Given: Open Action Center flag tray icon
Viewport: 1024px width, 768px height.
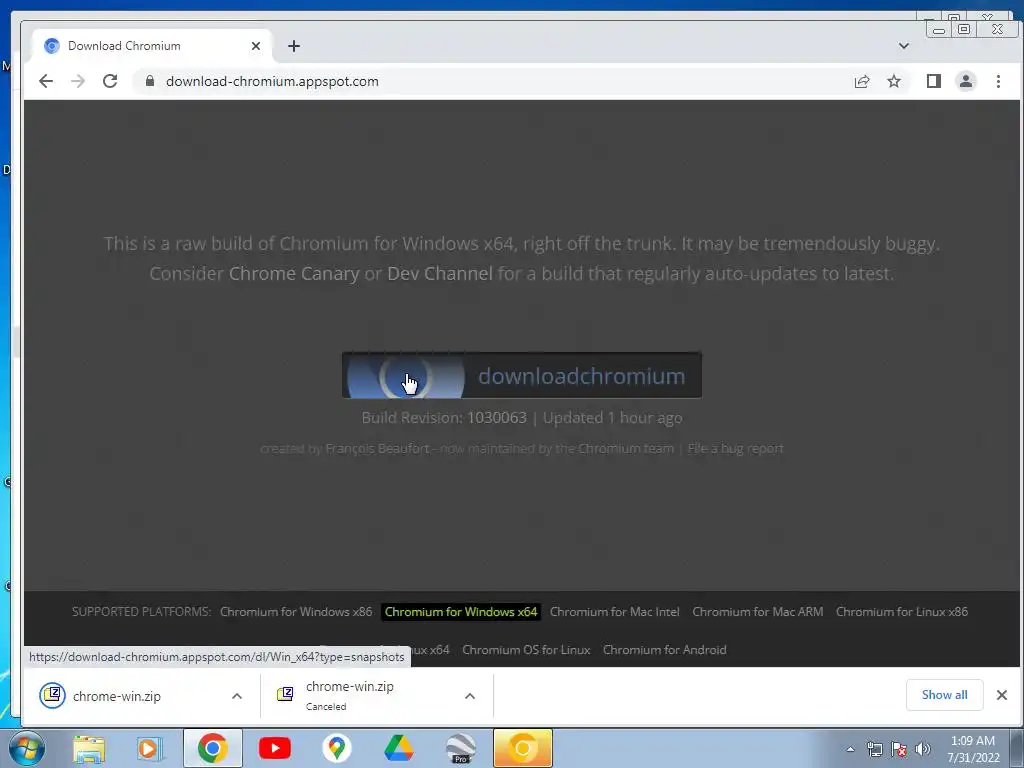Looking at the screenshot, I should coord(899,749).
